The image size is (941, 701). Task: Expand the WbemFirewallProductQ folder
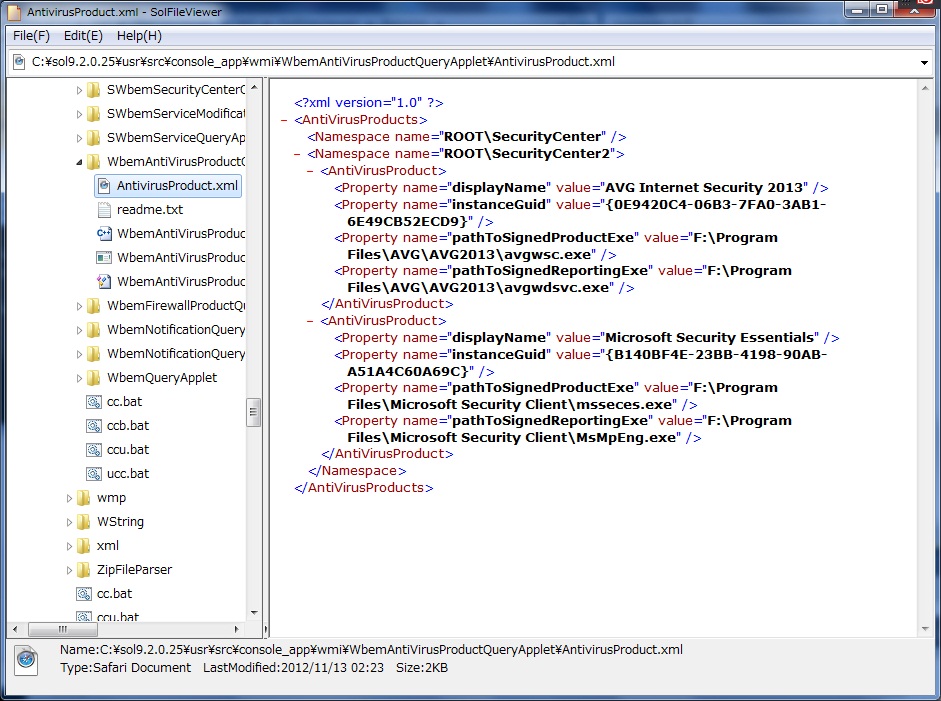click(x=79, y=306)
